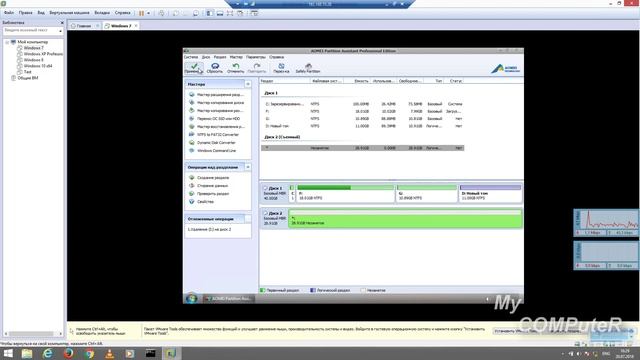Collapse the Мастера wizards panel
Image resolution: width=640 pixels, height=360 pixels.
[248, 84]
